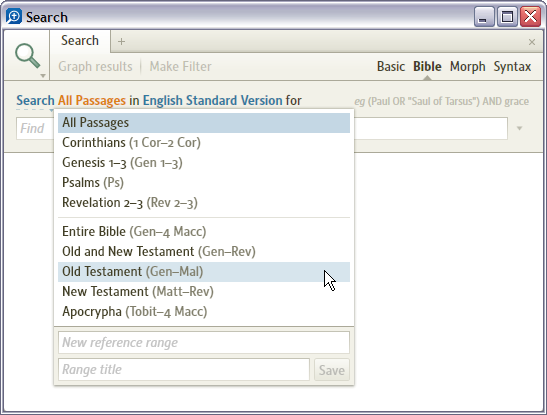Click into the Find search box
The image size is (547, 415).
point(262,128)
